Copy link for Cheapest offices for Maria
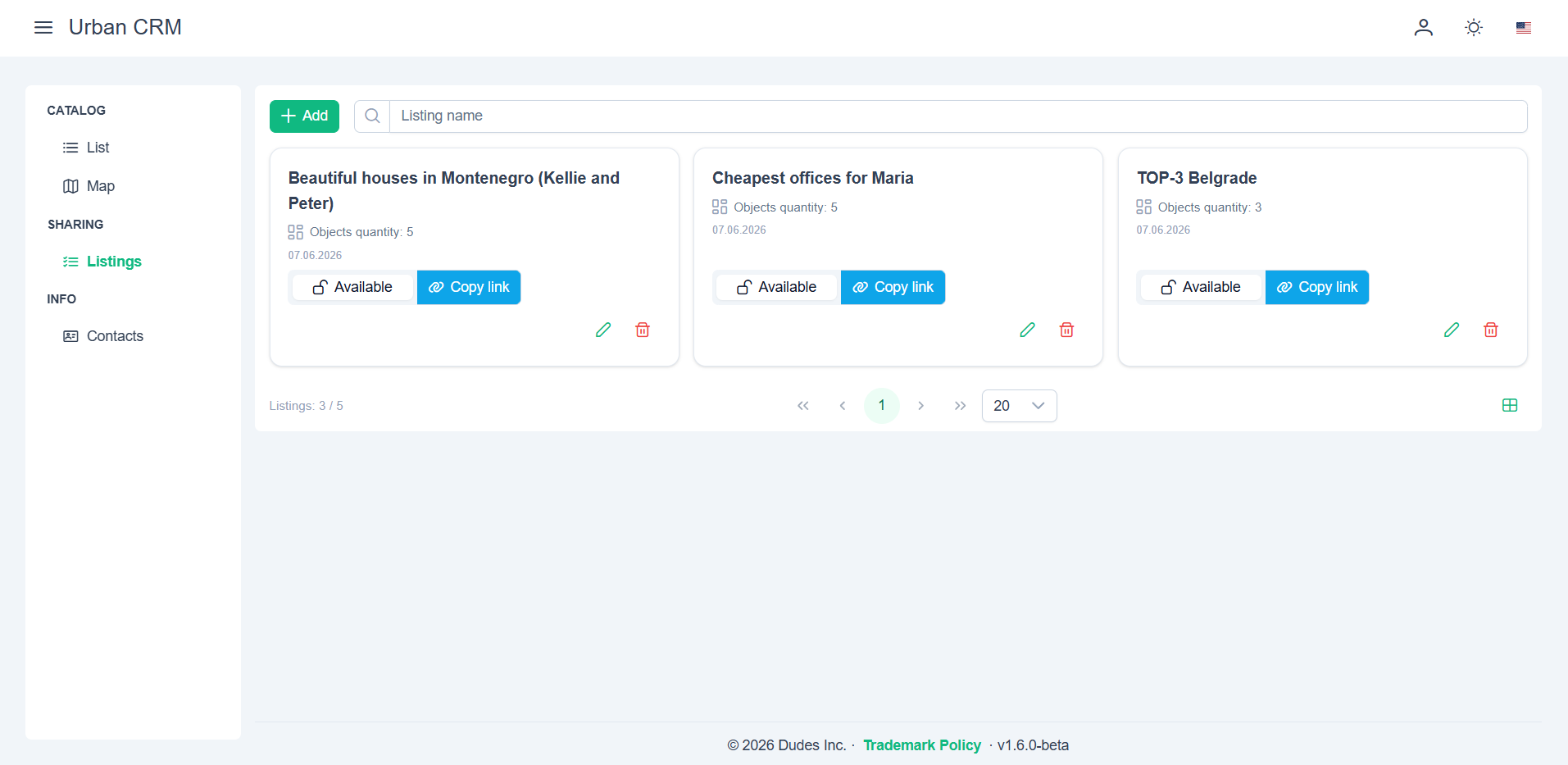1568x765 pixels. pyautogui.click(x=893, y=287)
